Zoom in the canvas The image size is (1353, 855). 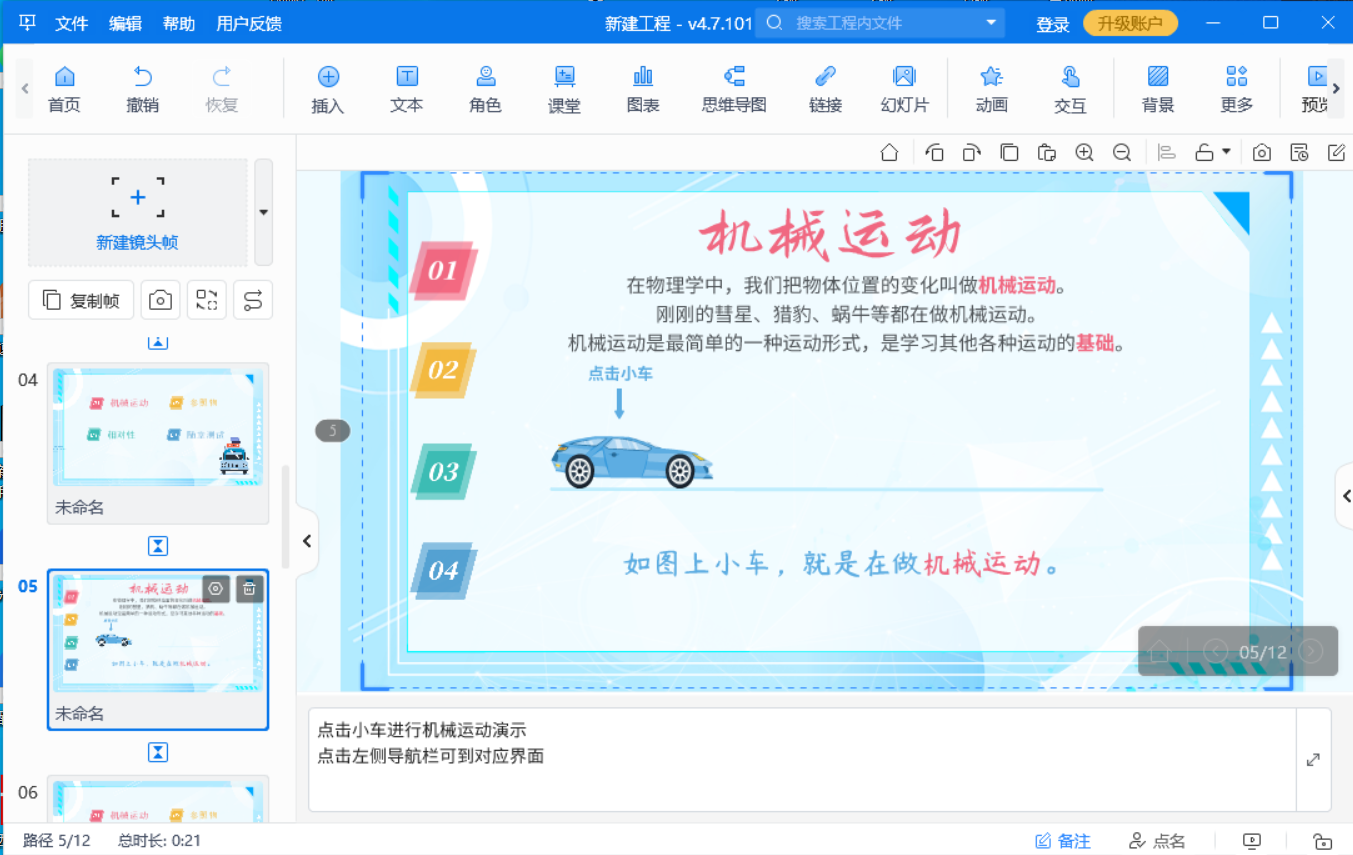pos(1084,153)
